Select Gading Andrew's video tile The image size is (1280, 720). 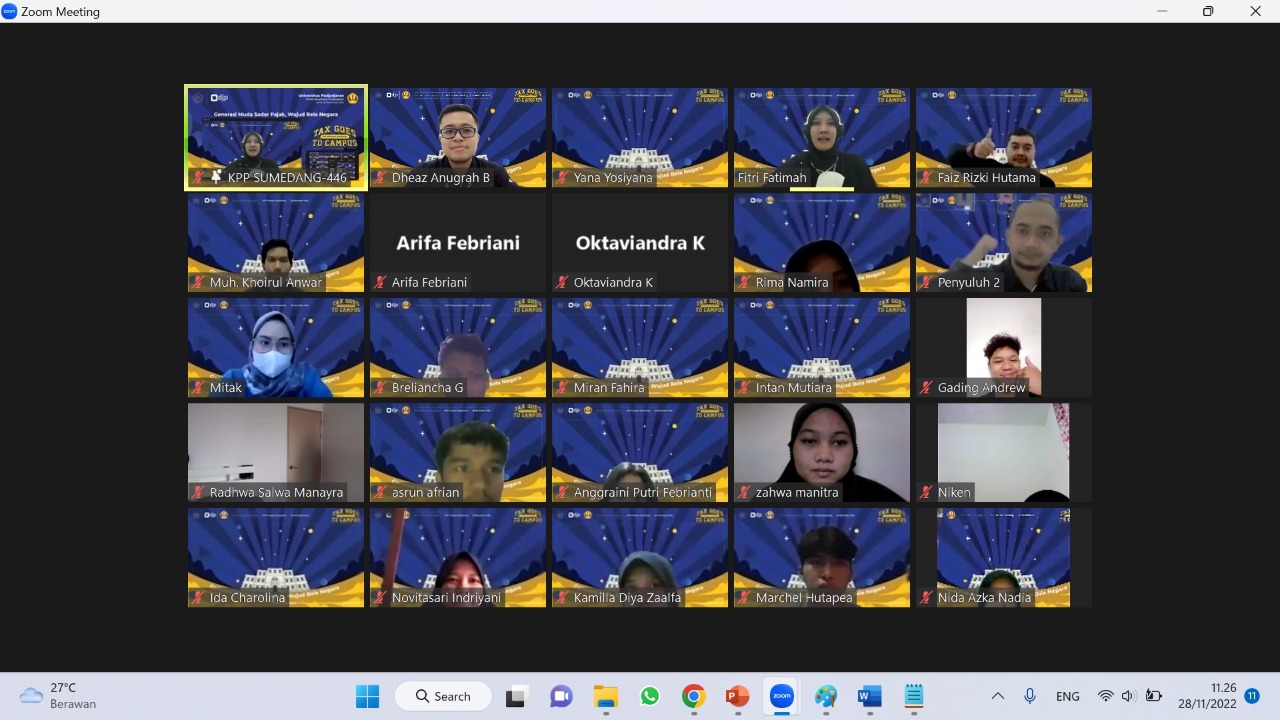pos(1004,347)
